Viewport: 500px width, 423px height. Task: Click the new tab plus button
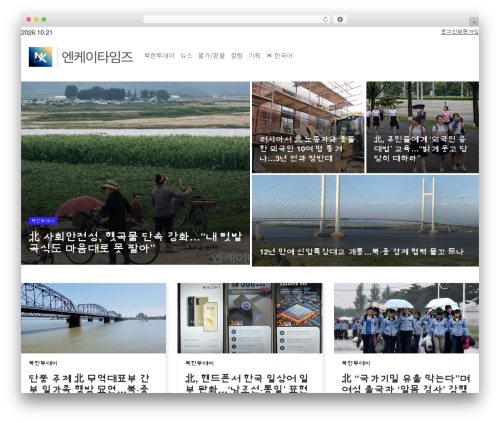(474, 22)
